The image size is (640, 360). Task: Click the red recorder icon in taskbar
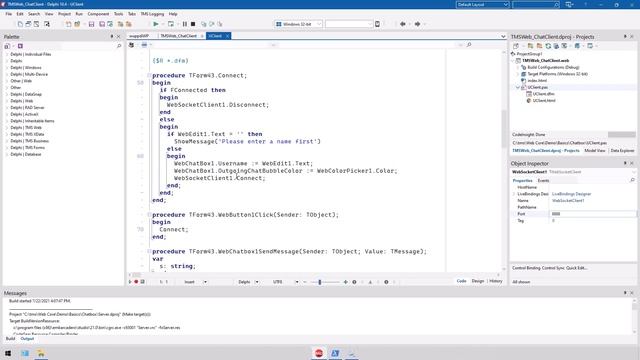point(319,353)
